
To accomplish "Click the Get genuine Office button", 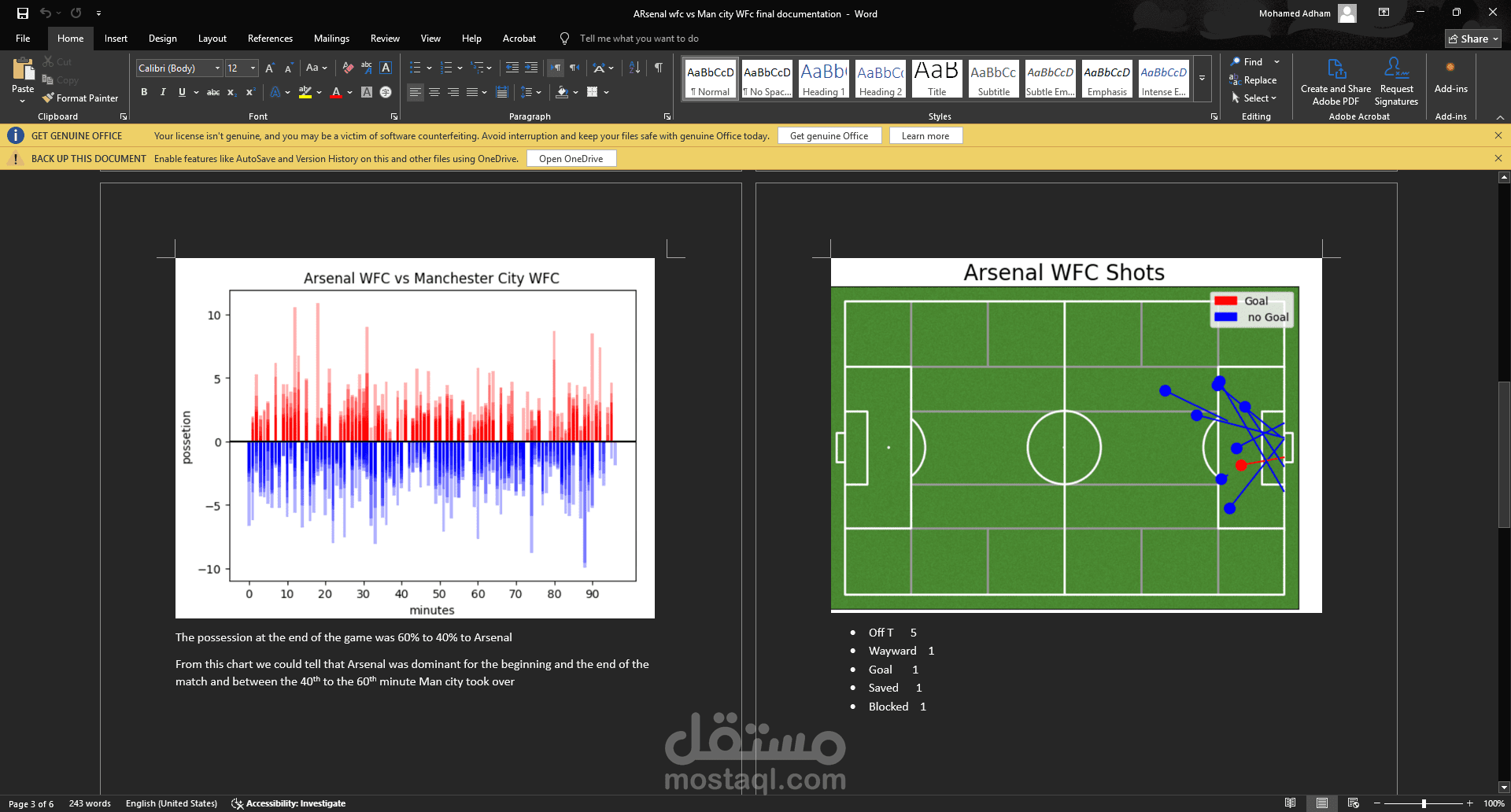I will [829, 136].
